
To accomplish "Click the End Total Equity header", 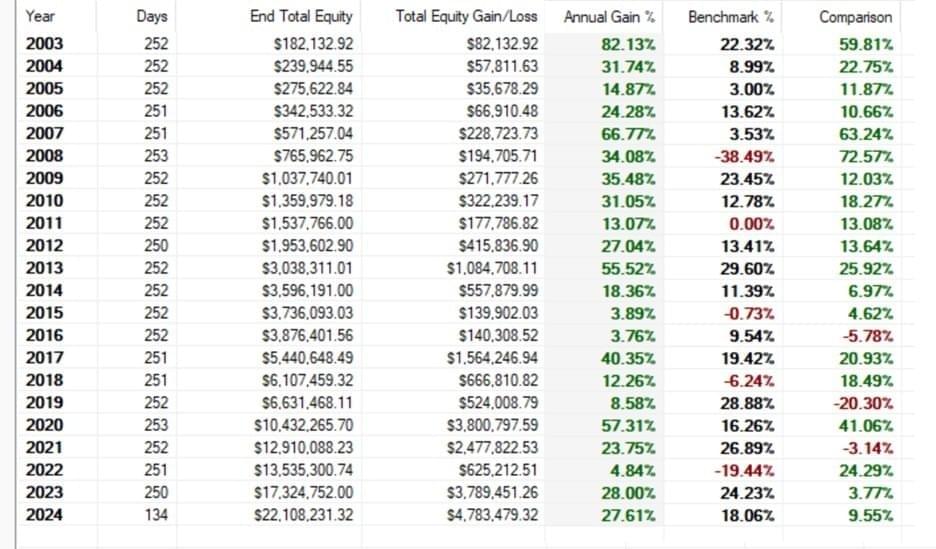I will point(301,16).
